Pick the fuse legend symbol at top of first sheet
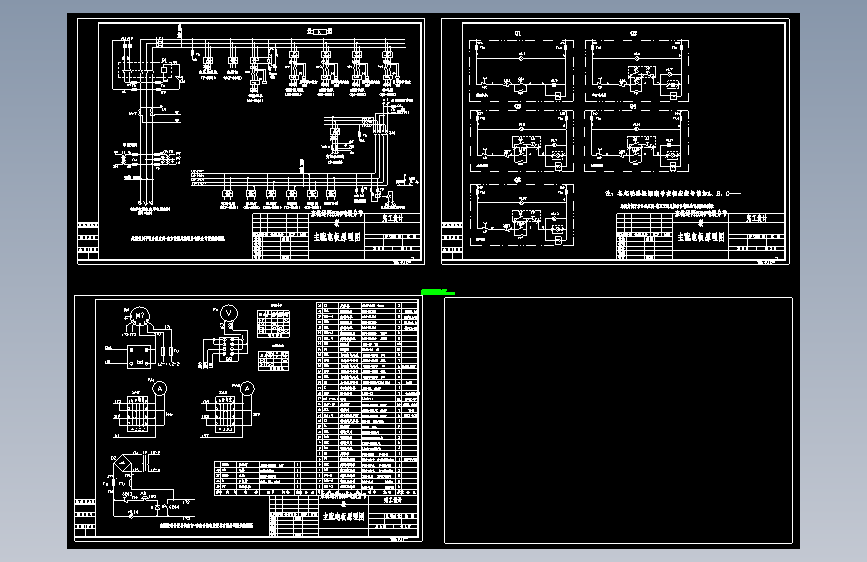 [x=319, y=32]
